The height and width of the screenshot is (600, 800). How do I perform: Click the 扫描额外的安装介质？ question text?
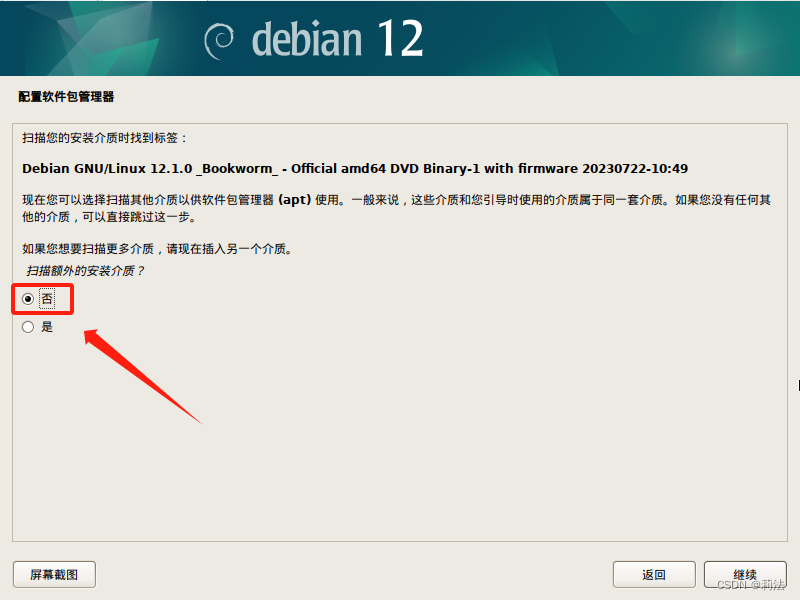pos(85,270)
